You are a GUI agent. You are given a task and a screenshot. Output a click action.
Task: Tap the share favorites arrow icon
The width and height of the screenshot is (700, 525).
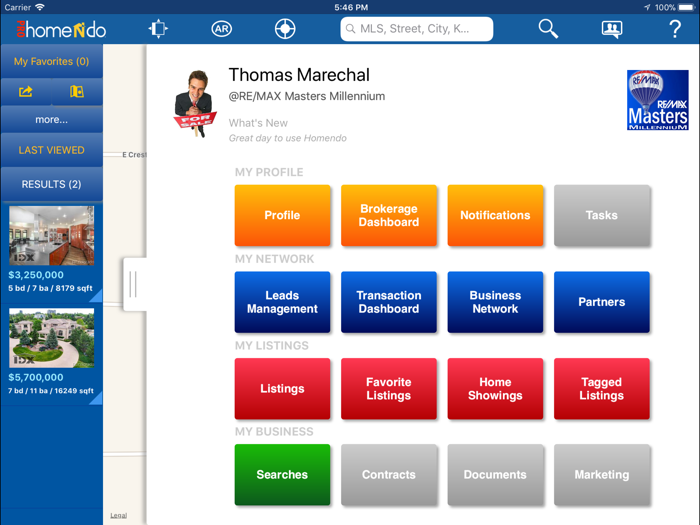tap(26, 92)
